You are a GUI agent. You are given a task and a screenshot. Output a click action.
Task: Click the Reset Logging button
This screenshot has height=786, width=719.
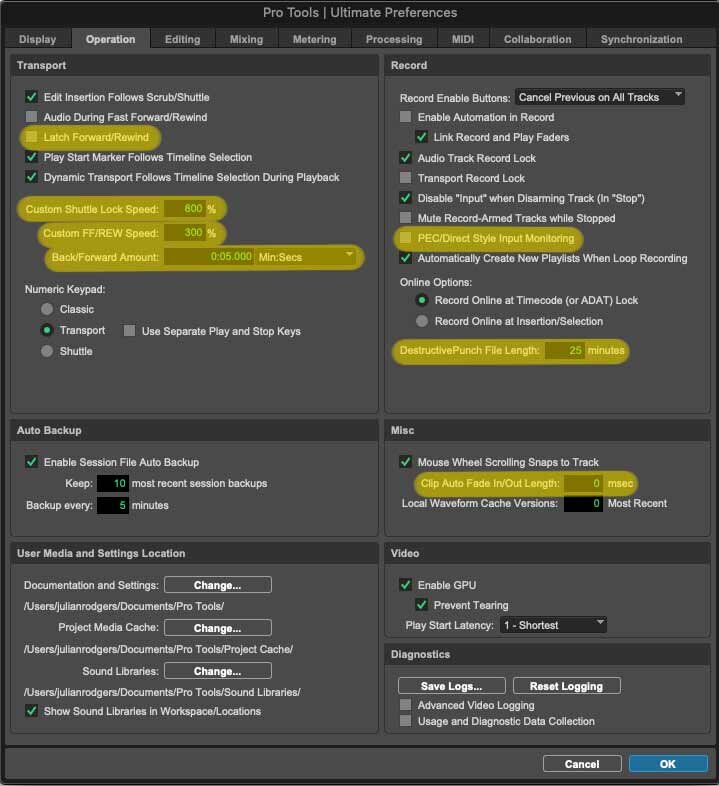(567, 686)
